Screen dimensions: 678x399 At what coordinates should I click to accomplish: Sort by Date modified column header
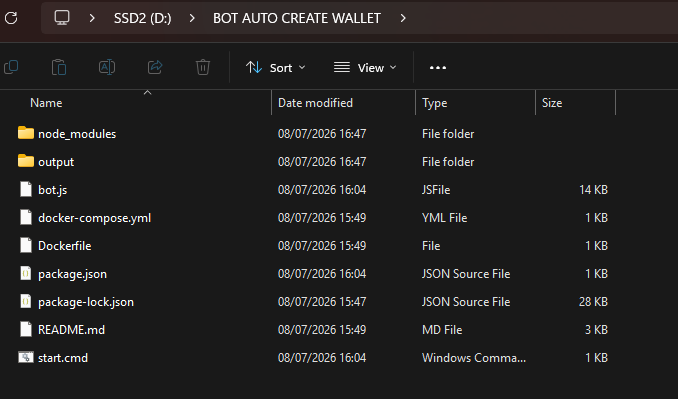[x=315, y=103]
